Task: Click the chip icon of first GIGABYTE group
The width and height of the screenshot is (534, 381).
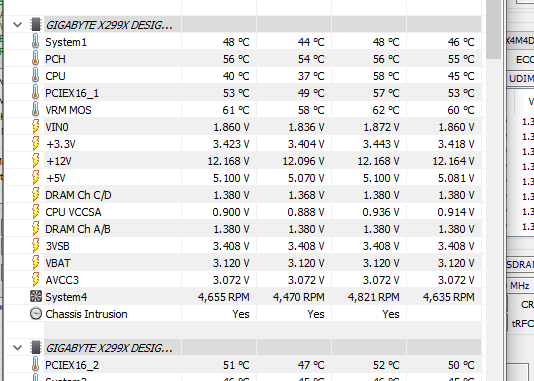Action: pyautogui.click(x=35, y=25)
